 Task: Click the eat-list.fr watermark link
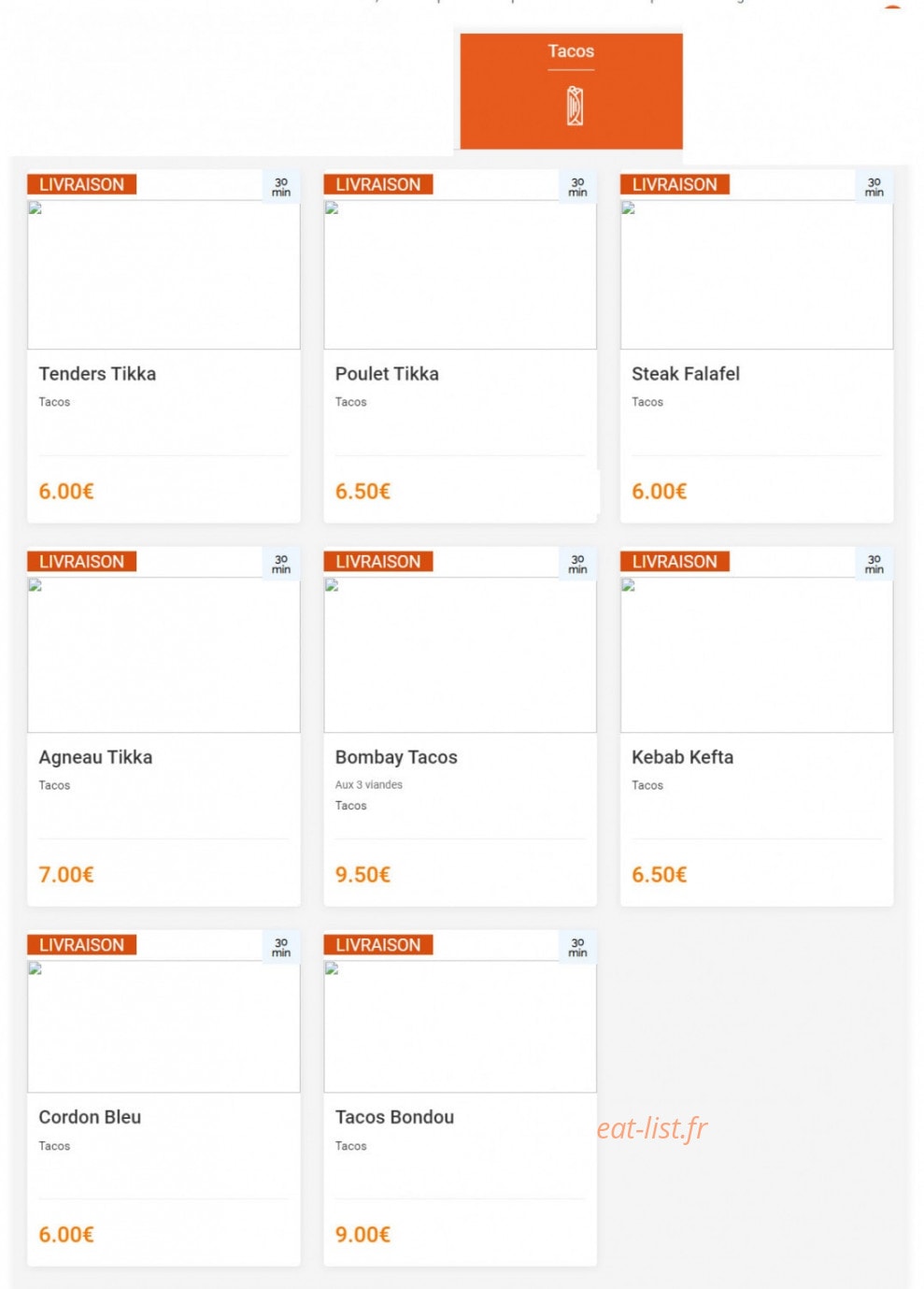click(x=652, y=1129)
